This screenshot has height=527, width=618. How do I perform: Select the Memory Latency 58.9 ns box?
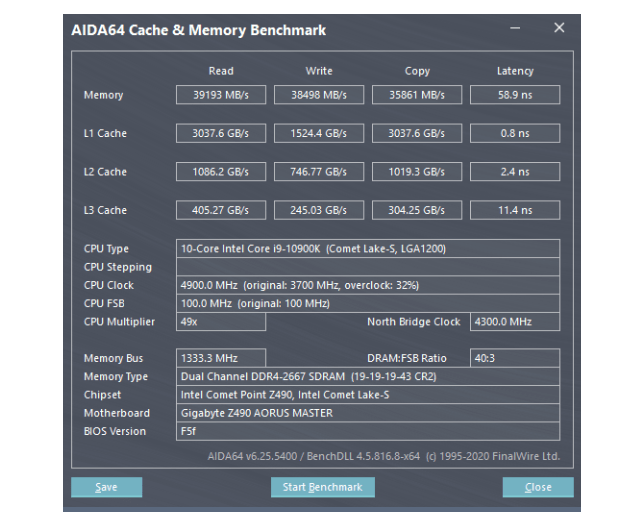tap(514, 95)
